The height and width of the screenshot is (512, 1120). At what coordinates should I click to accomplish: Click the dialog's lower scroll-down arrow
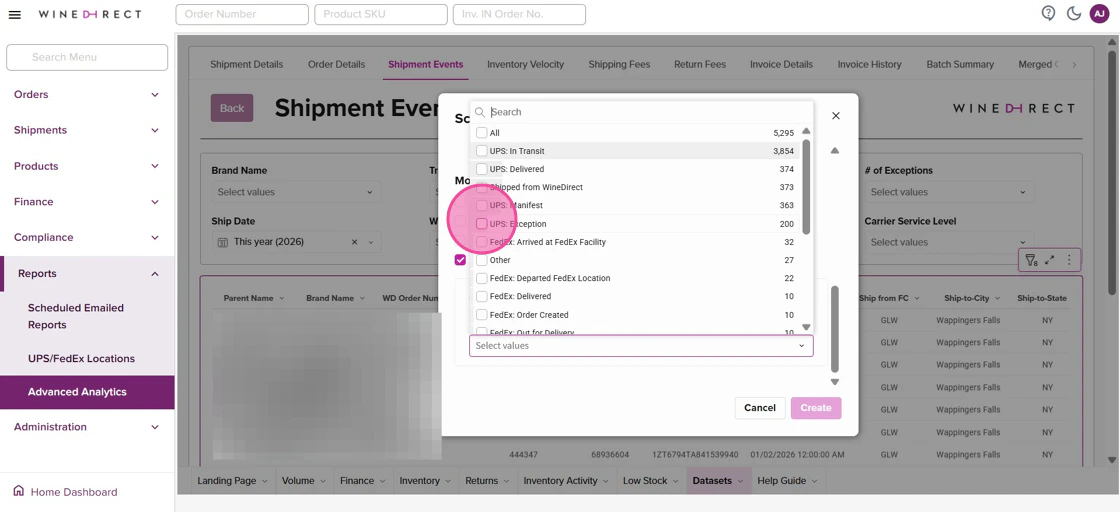click(x=834, y=382)
